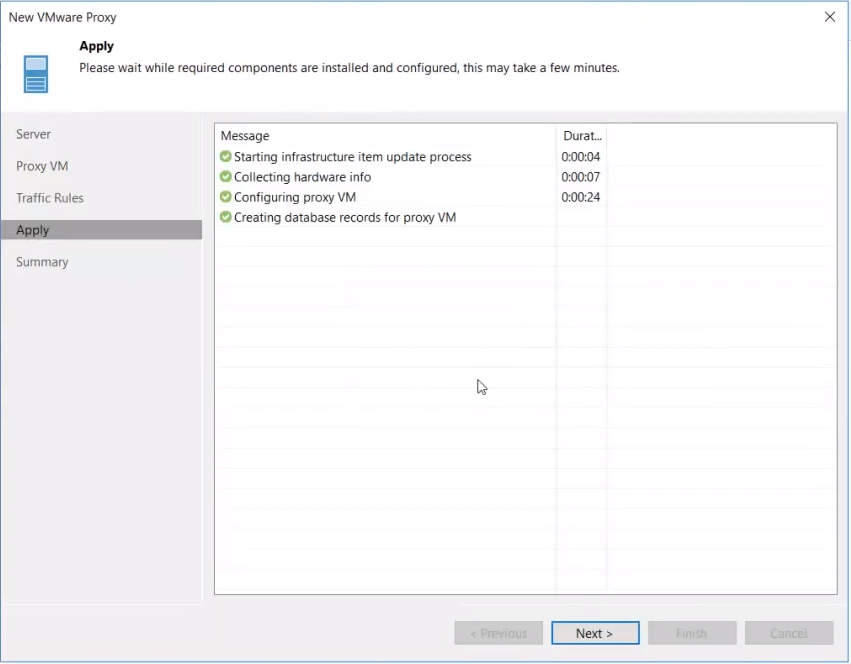Click the greyed-out Finish button
Screen dimensions: 851x664
[x=692, y=633]
